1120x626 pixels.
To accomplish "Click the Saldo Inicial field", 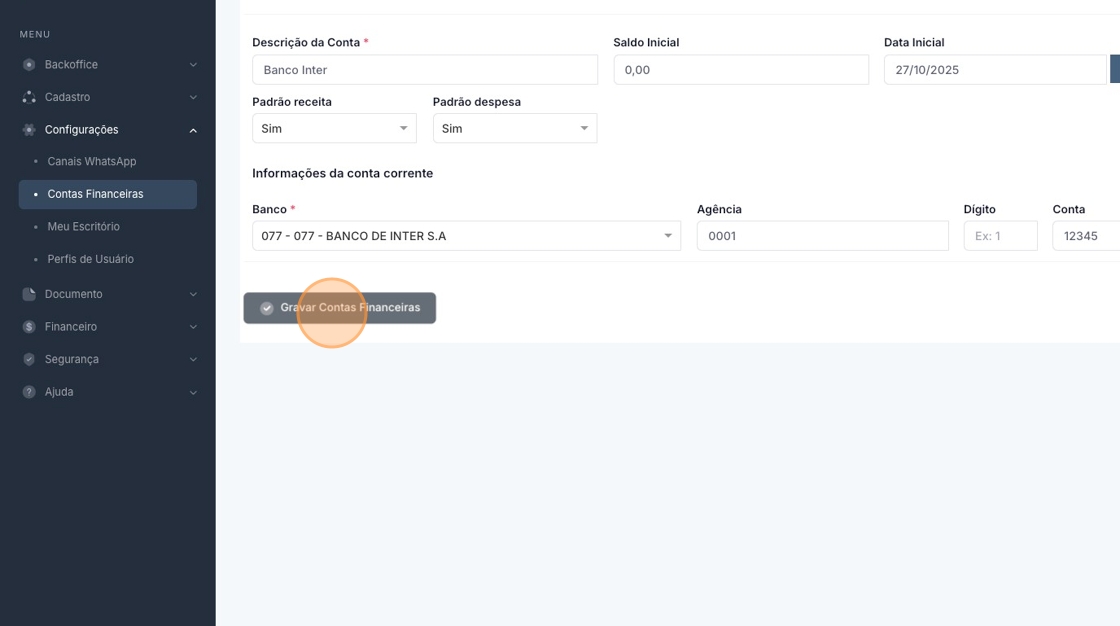I will click(x=741, y=70).
